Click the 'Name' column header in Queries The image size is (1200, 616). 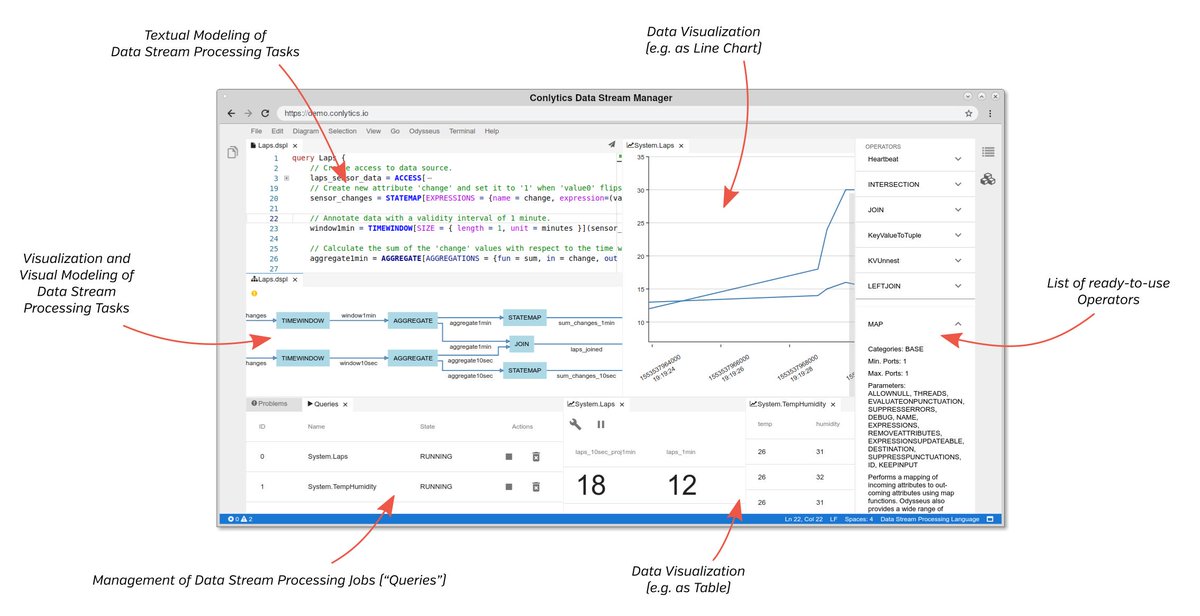317,427
